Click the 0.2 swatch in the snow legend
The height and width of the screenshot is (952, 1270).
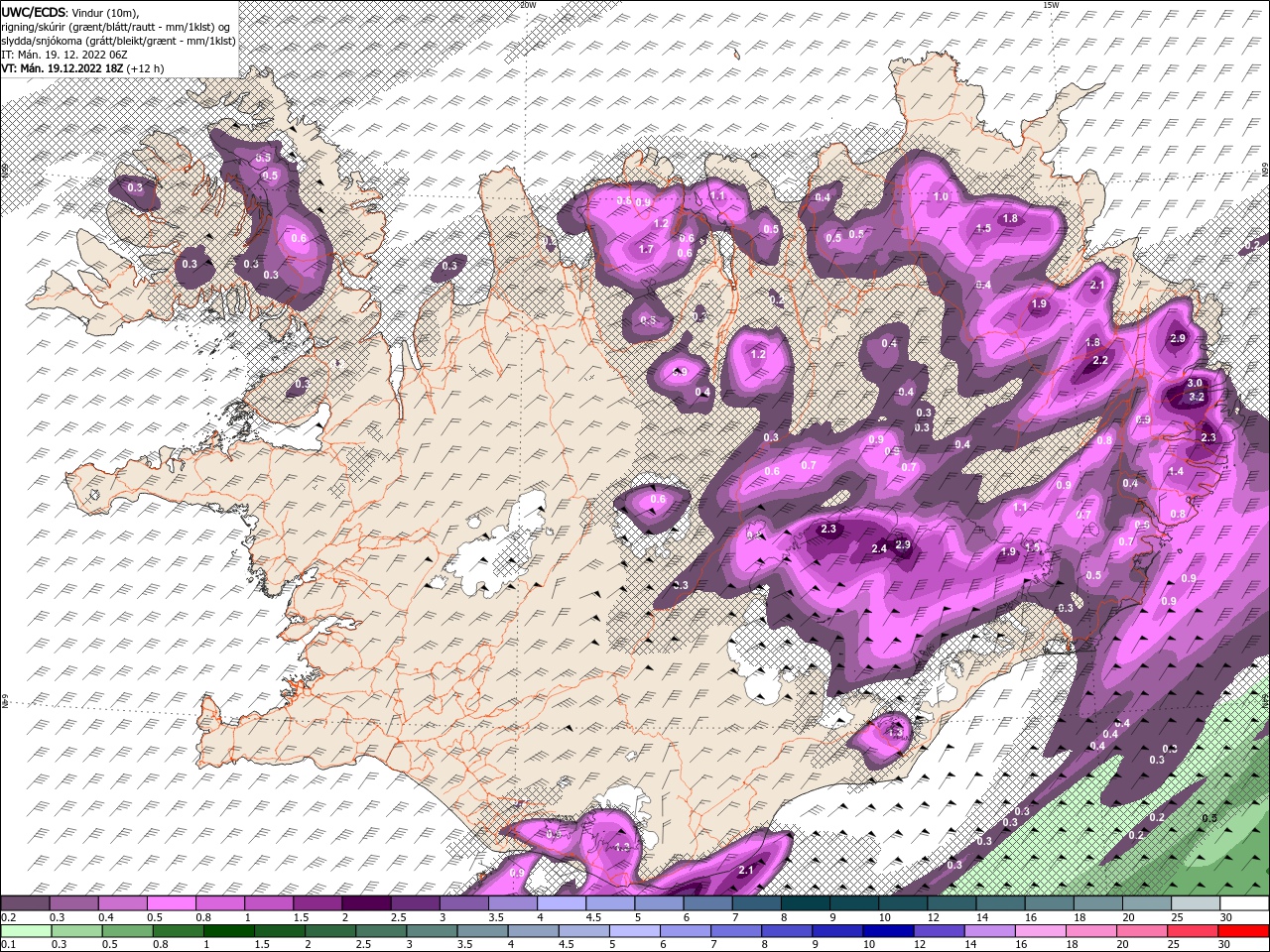26,902
